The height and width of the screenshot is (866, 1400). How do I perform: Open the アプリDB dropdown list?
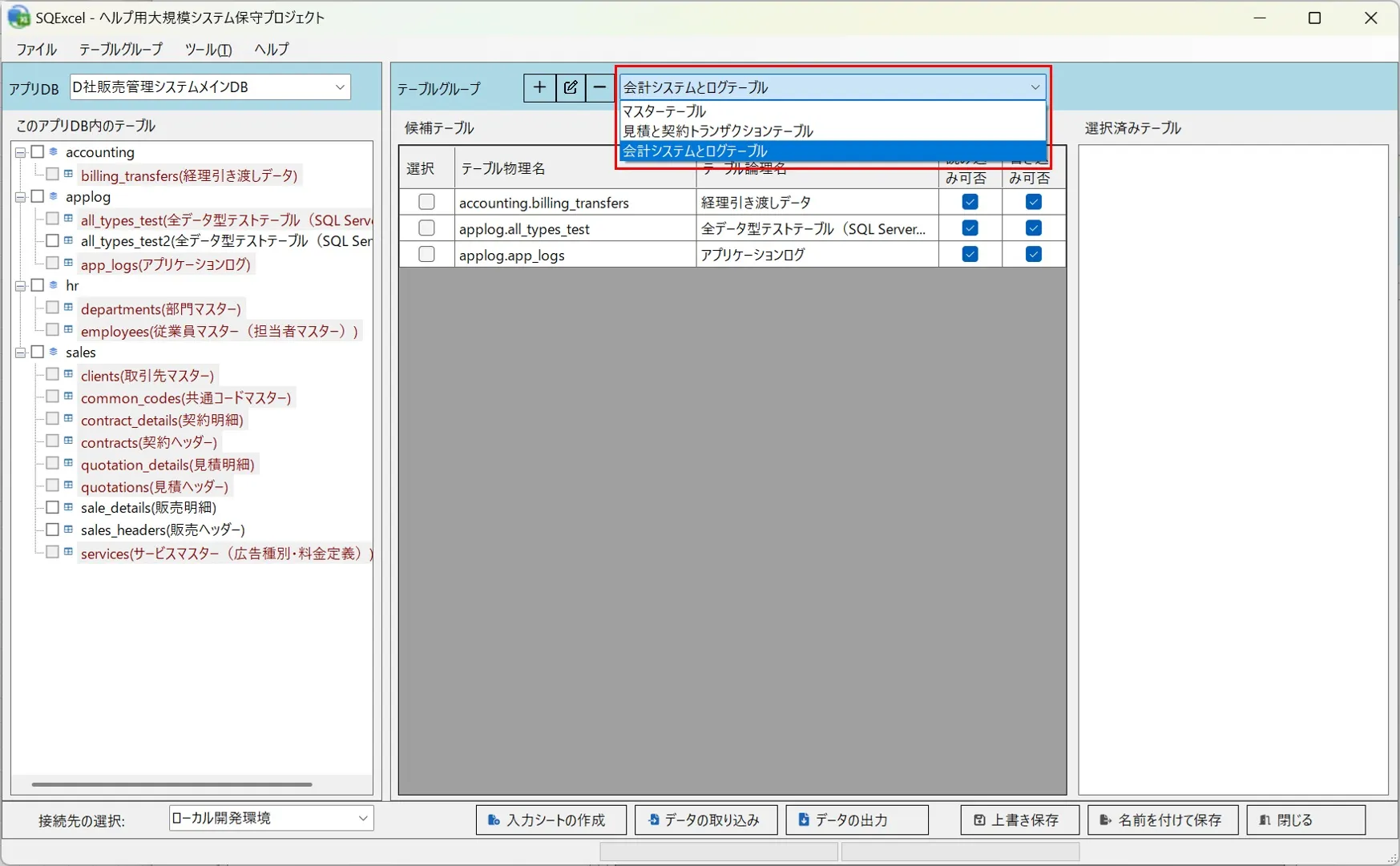click(x=210, y=87)
